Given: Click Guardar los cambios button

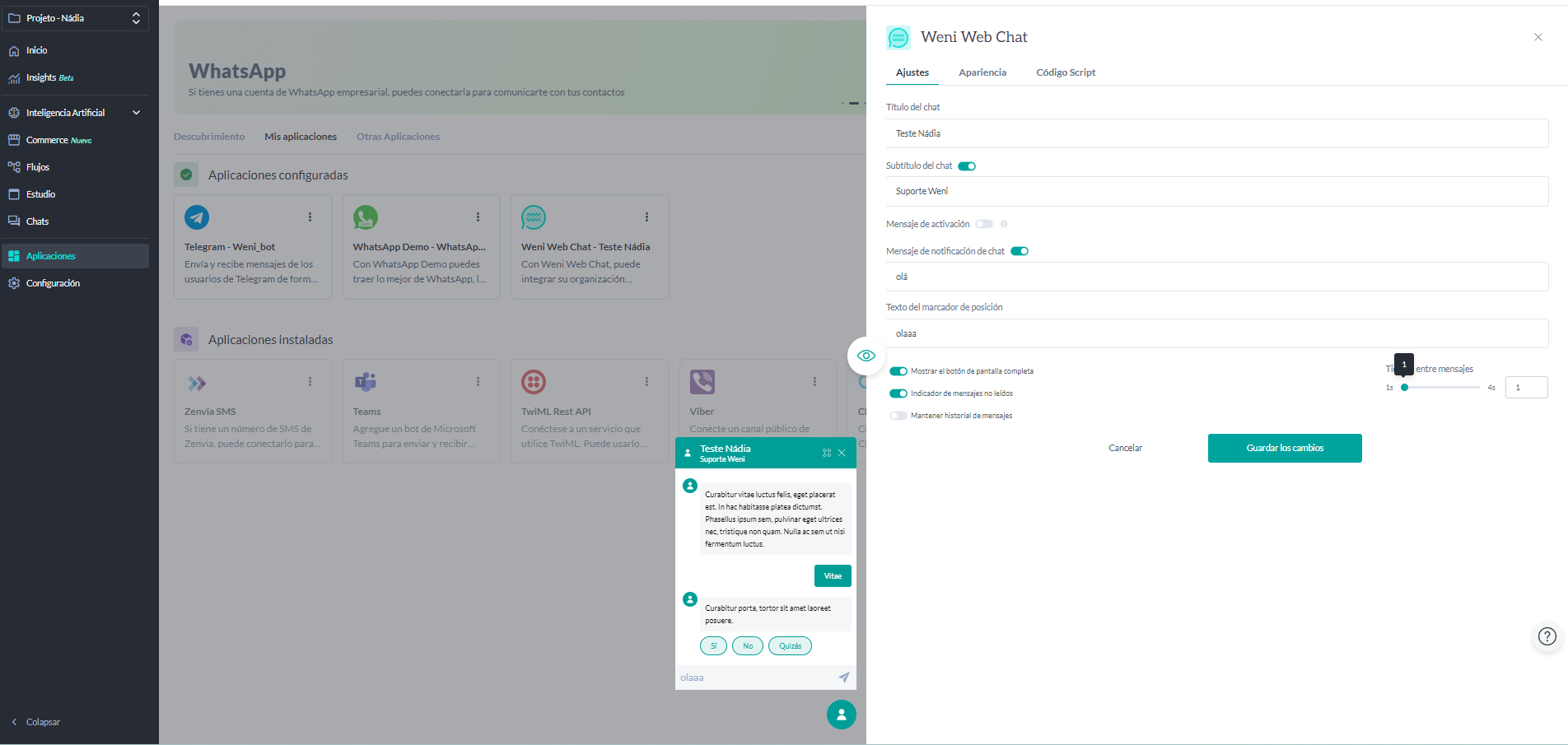Looking at the screenshot, I should [1285, 448].
